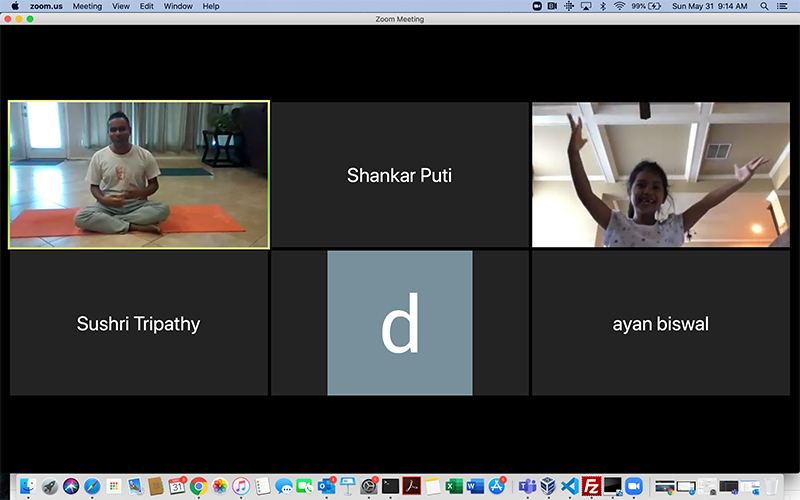Open Adobe Acrobat from the Dock
This screenshot has height=500, width=800.
(x=411, y=486)
